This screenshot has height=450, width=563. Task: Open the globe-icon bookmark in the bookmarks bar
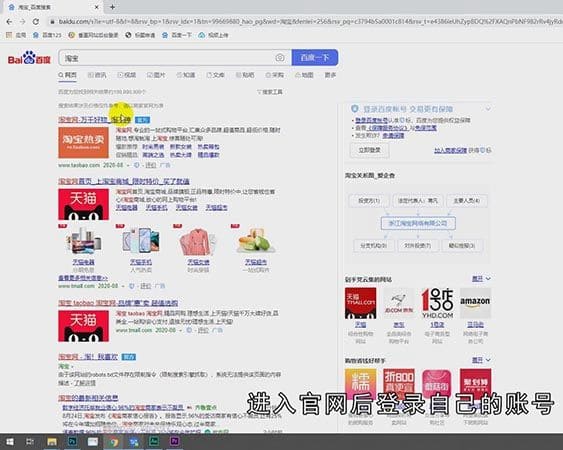pyautogui.click(x=140, y=35)
